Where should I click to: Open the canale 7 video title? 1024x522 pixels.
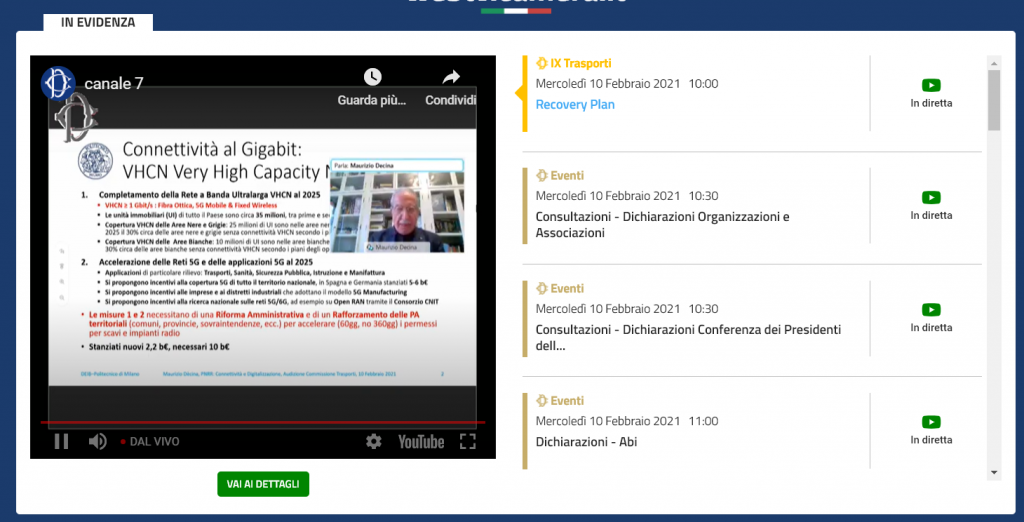tap(114, 84)
